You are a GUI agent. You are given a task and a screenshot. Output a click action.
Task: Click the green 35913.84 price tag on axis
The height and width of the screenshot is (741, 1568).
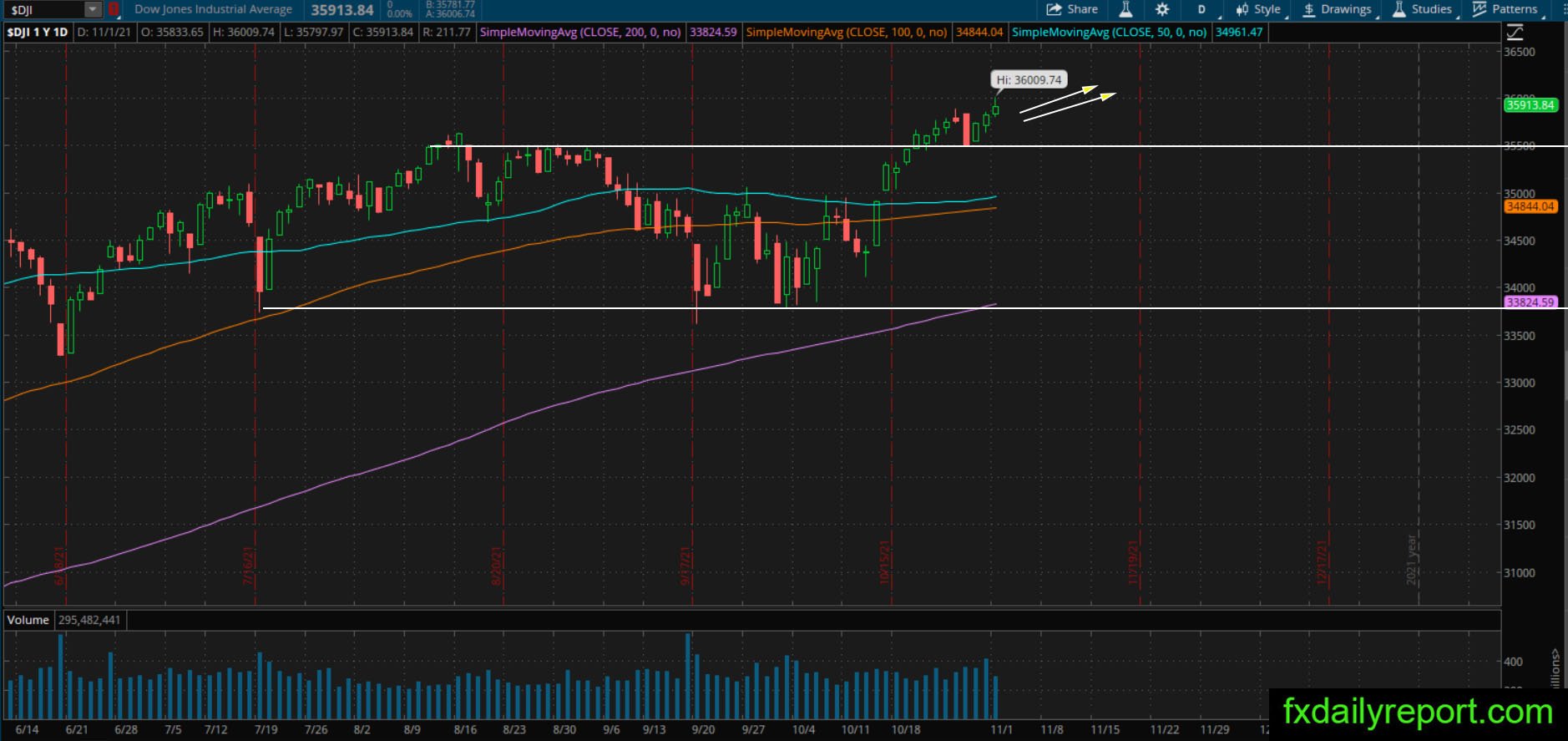pyautogui.click(x=1530, y=105)
